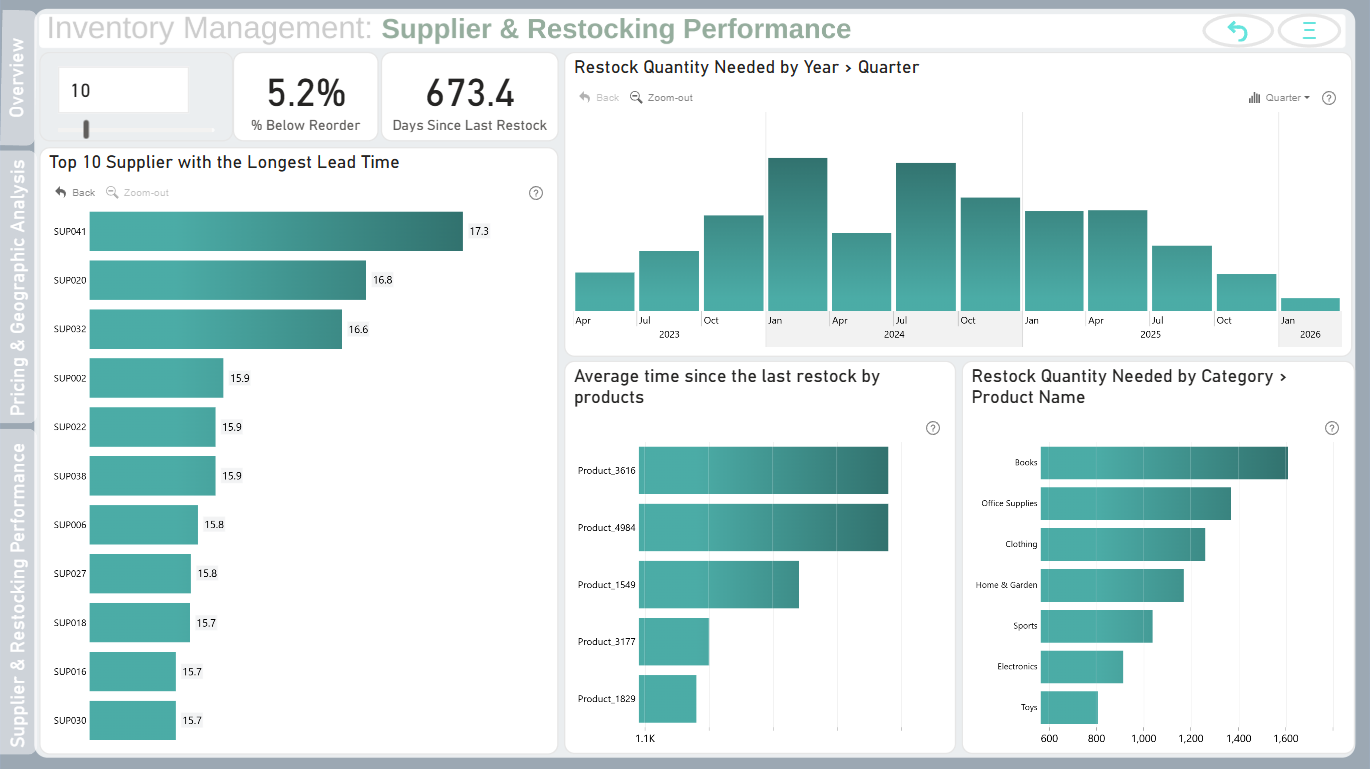The image size is (1370, 769).
Task: Select the SUP041 supplier bar
Action: pos(276,231)
